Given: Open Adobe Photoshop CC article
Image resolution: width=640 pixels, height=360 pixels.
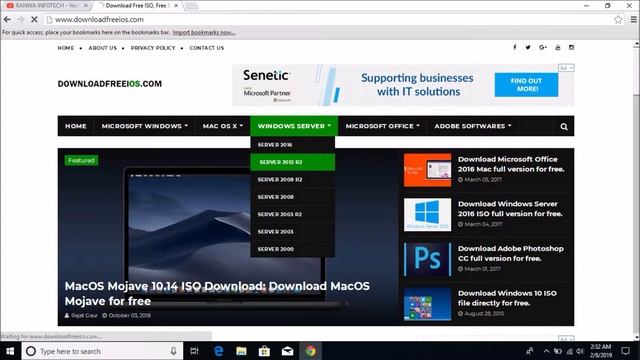Looking at the screenshot, I should click(511, 253).
